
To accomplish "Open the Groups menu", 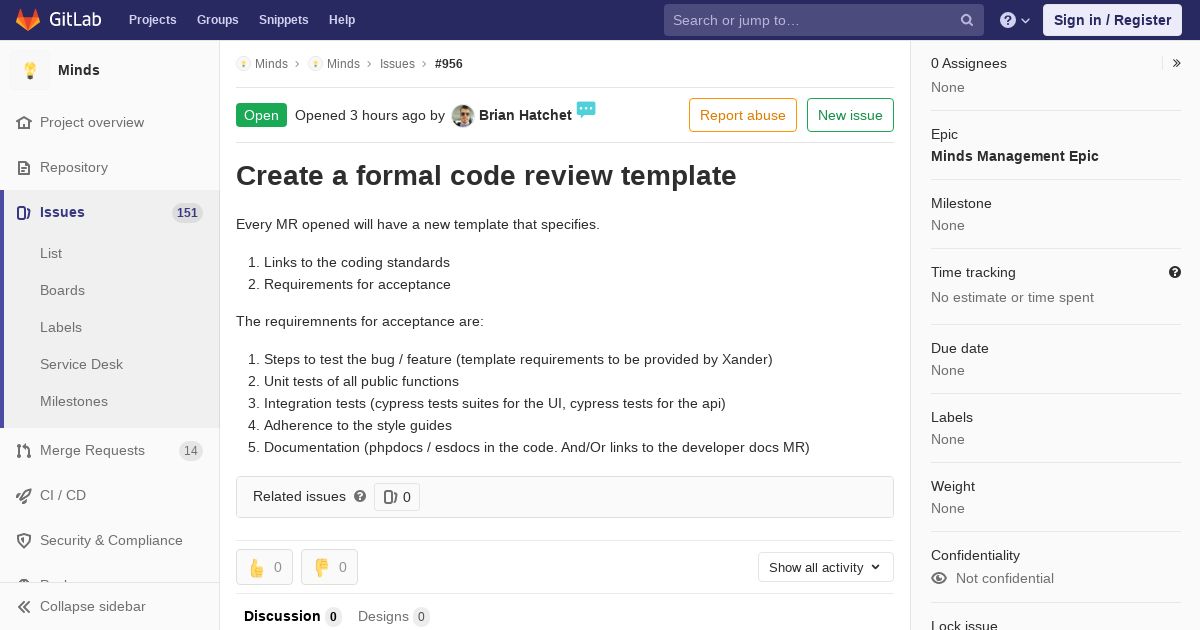I will 218,20.
